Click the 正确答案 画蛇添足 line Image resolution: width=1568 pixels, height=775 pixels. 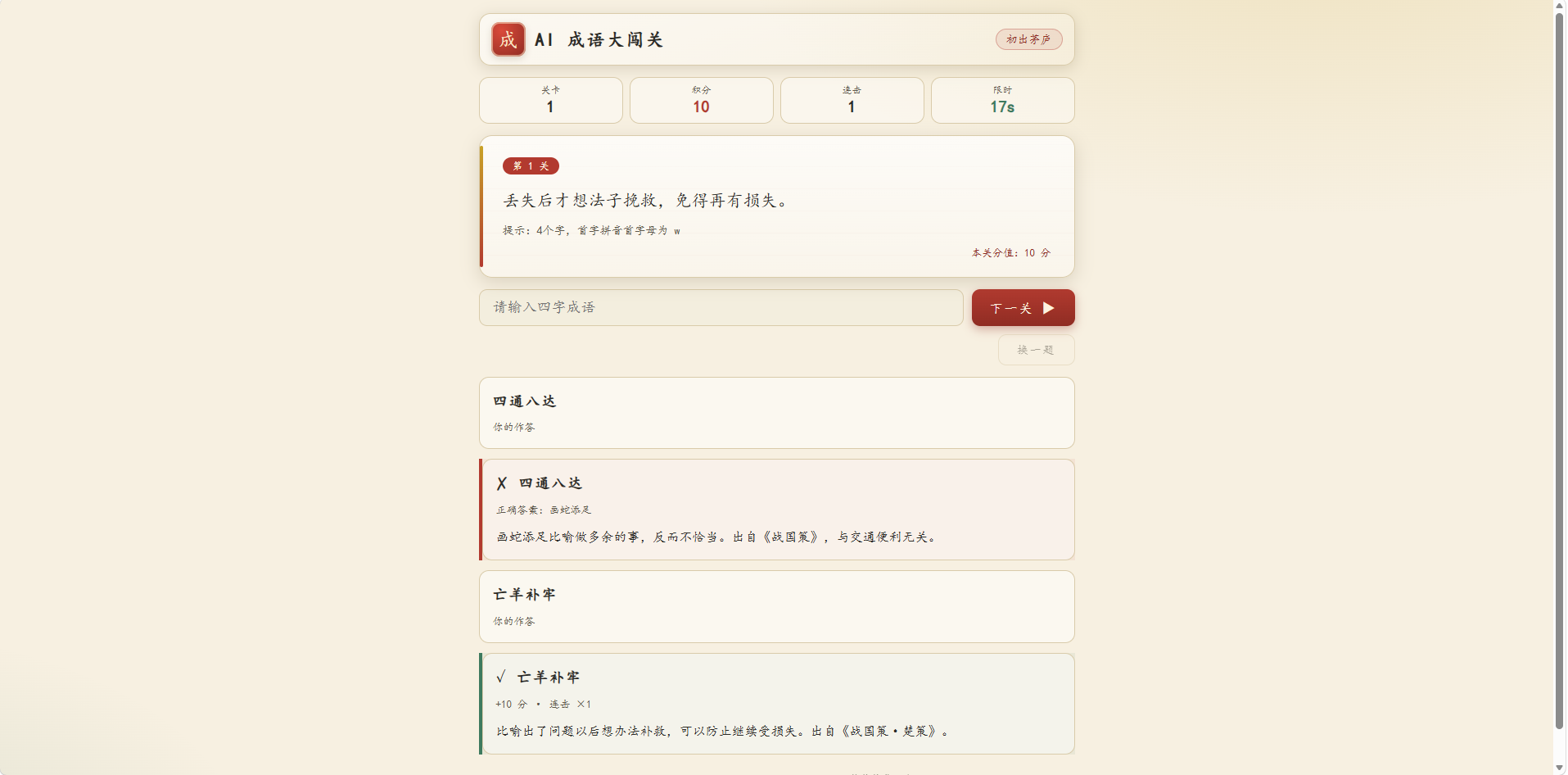[543, 510]
